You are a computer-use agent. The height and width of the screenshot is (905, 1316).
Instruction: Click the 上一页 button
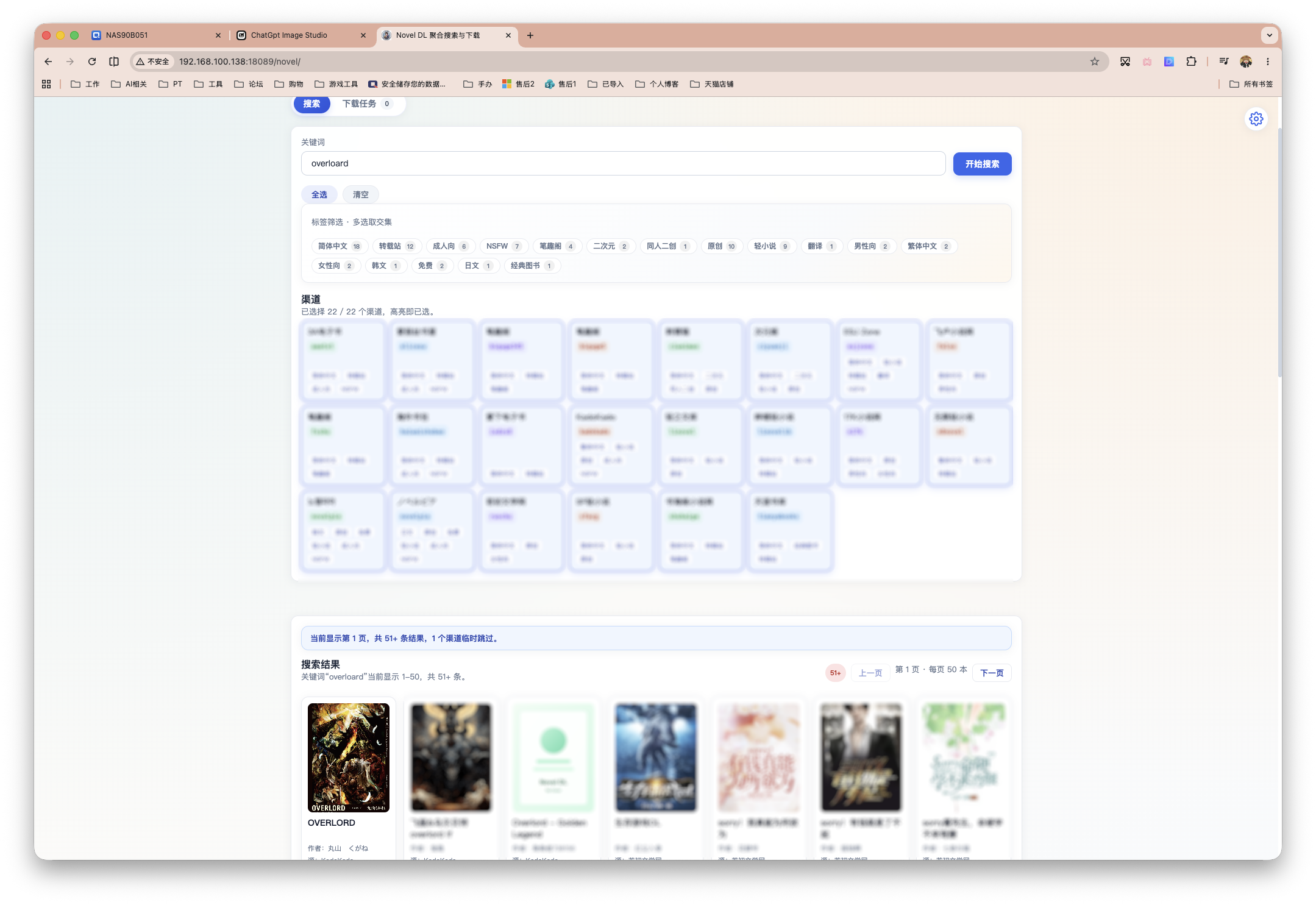870,673
